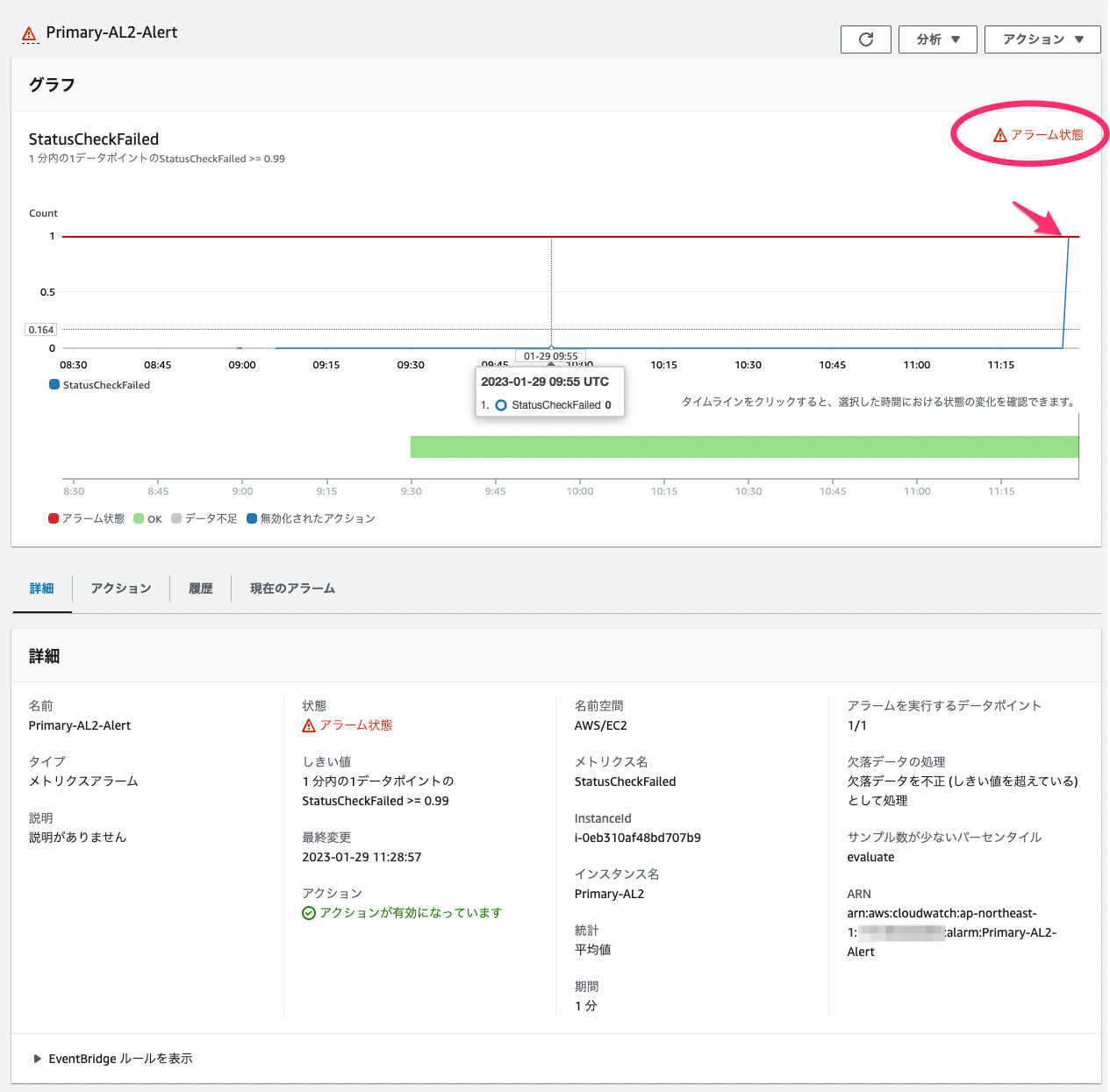Click the green OK bar in the state timeline
This screenshot has height=1092, width=1110.
[745, 446]
